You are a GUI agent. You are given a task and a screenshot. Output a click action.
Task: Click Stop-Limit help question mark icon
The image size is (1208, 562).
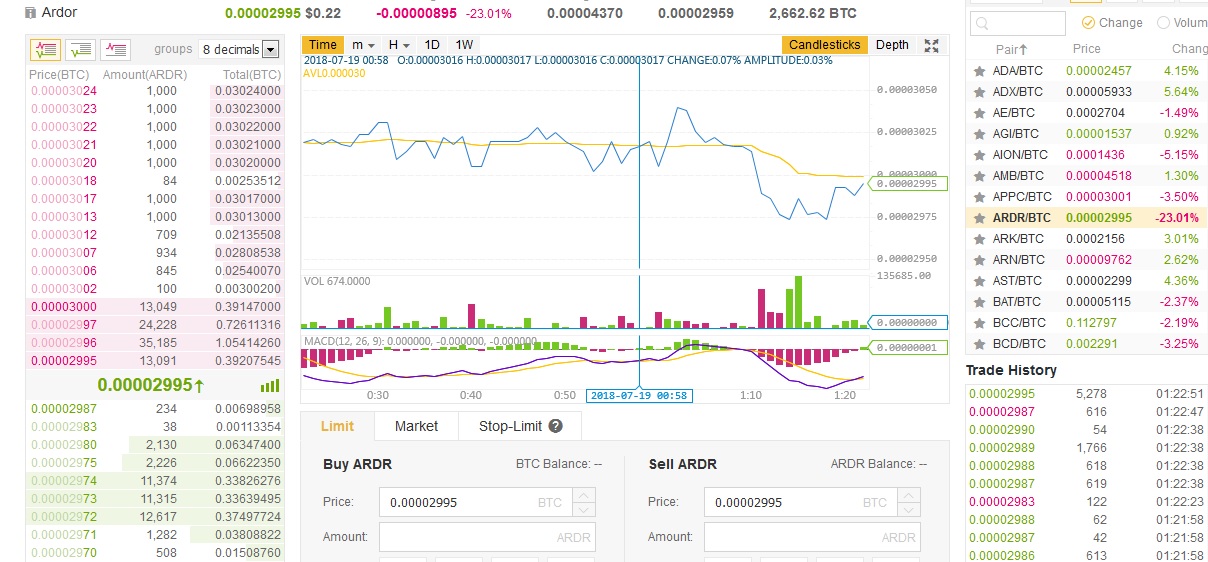(x=556, y=426)
